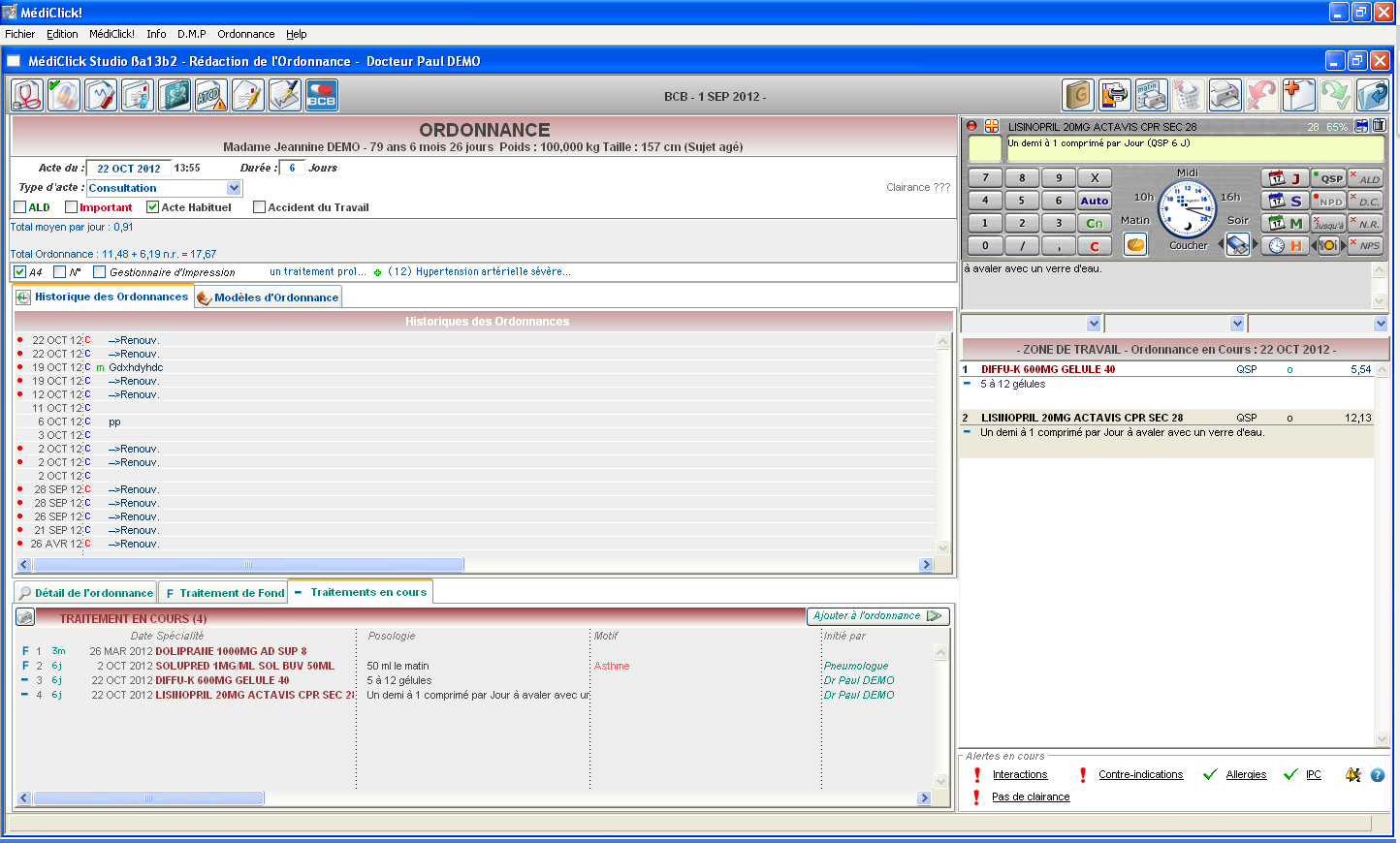Click the new document plus icon
The width and height of the screenshot is (1400, 843).
pyautogui.click(x=1297, y=95)
